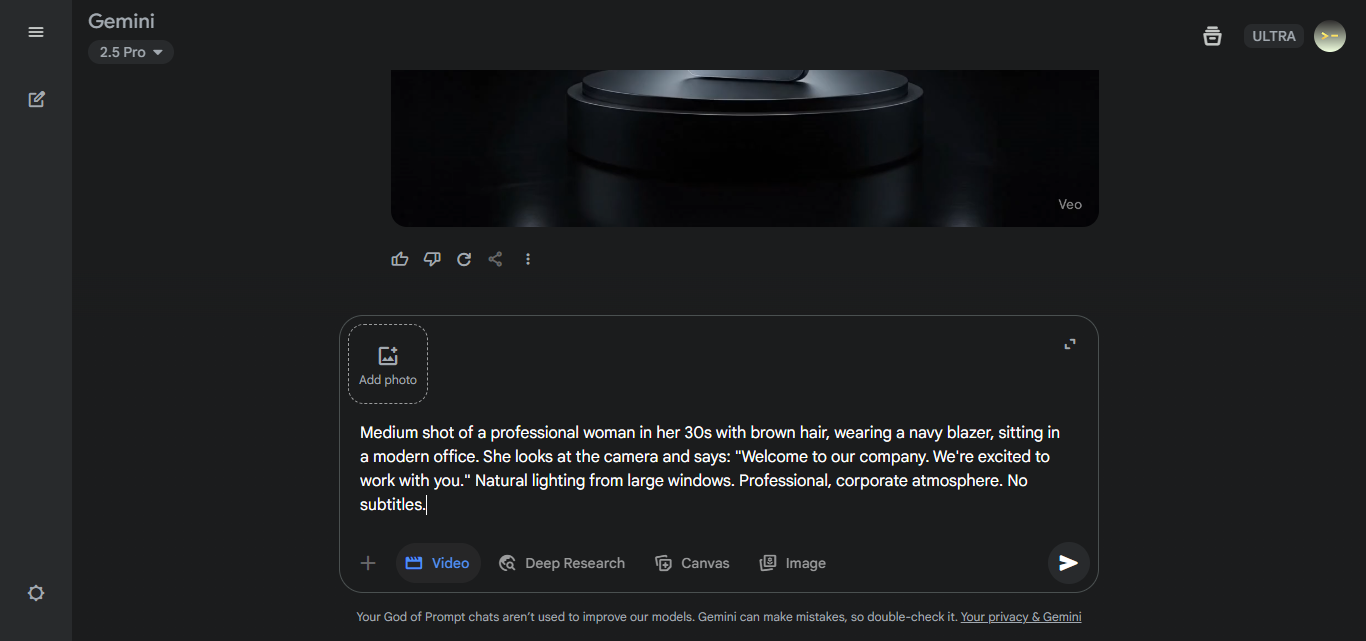
Task: Open more options three-dot menu
Action: pyautogui.click(x=528, y=259)
